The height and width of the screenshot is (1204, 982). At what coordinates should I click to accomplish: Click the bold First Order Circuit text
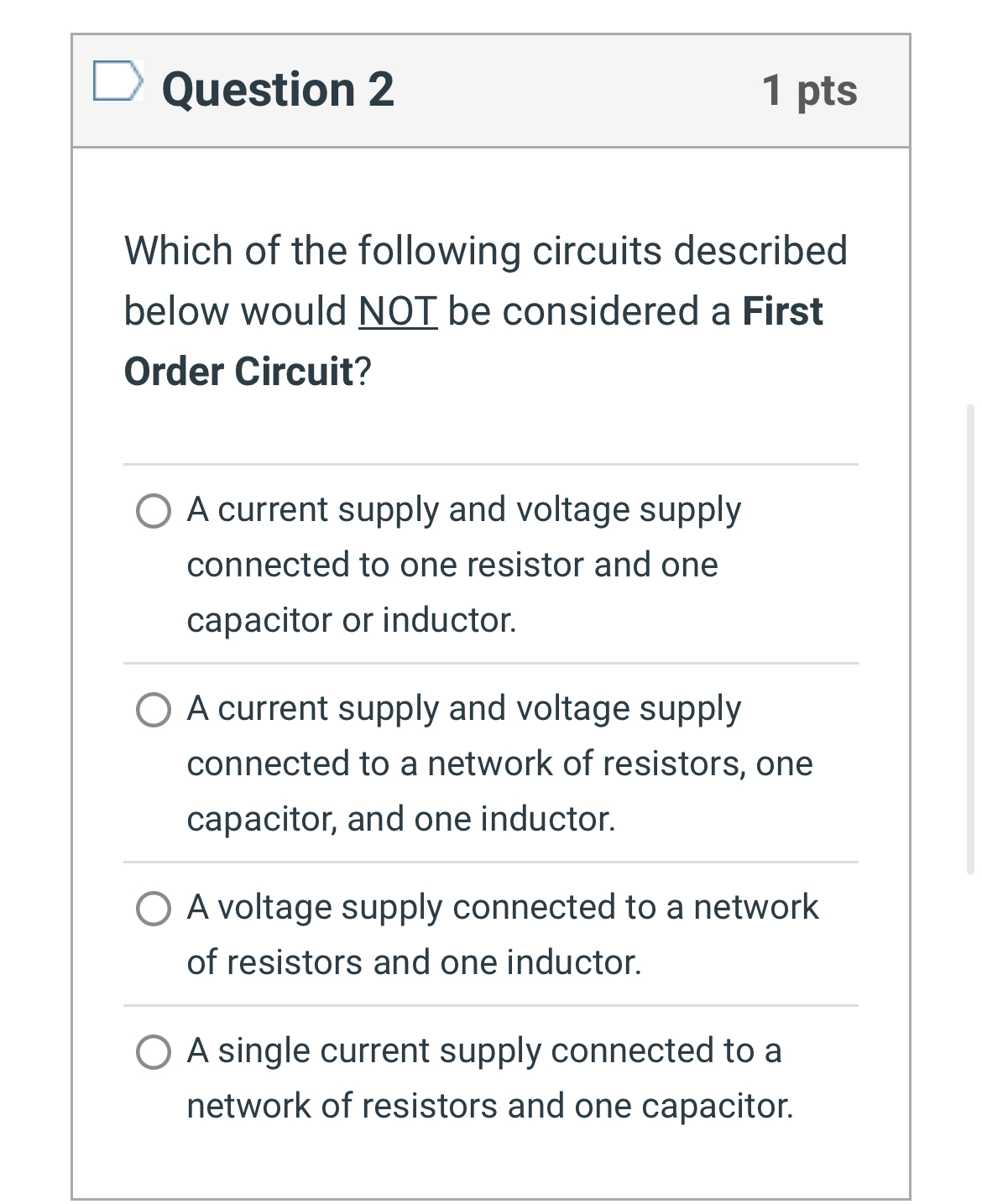(238, 367)
